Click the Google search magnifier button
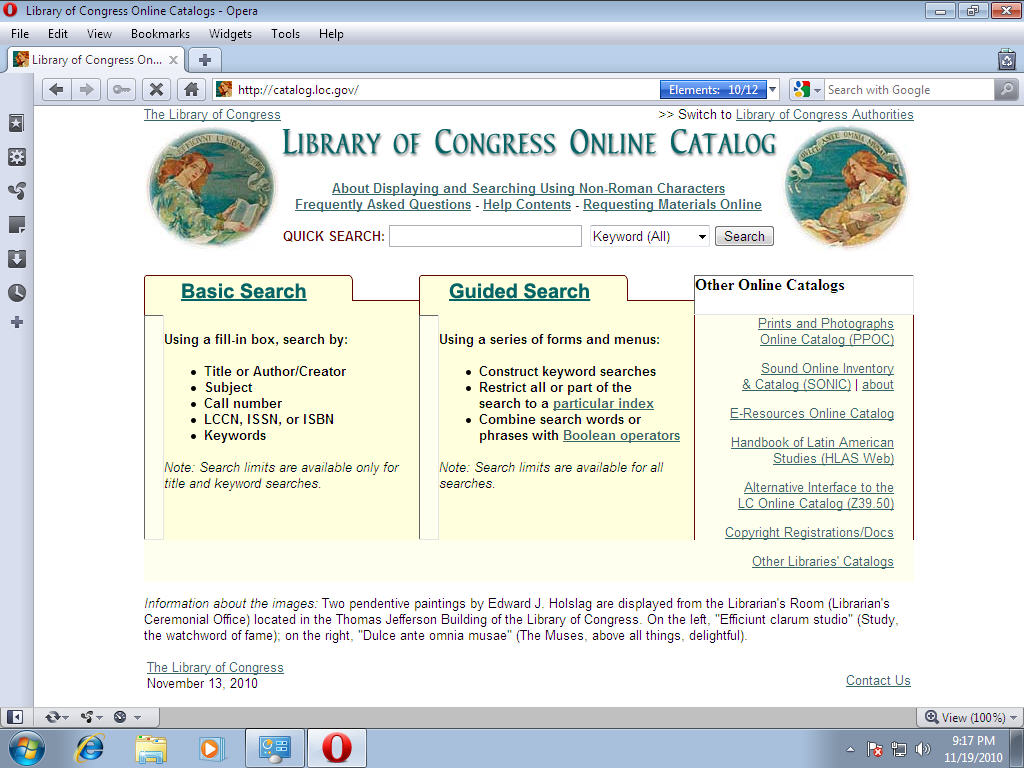This screenshot has height=768, width=1024. (x=1006, y=89)
